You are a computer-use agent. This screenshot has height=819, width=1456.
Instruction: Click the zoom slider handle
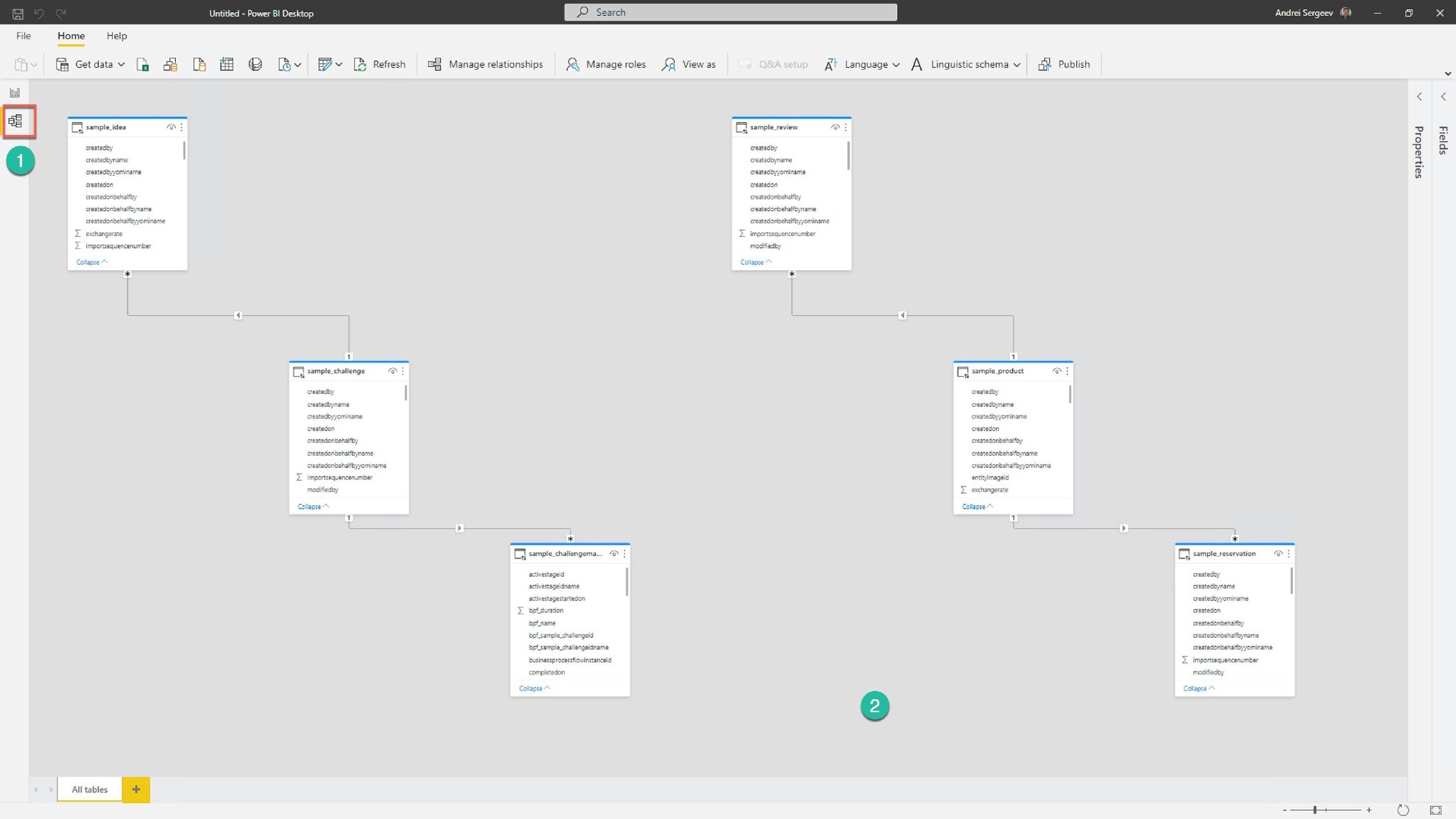click(1315, 810)
